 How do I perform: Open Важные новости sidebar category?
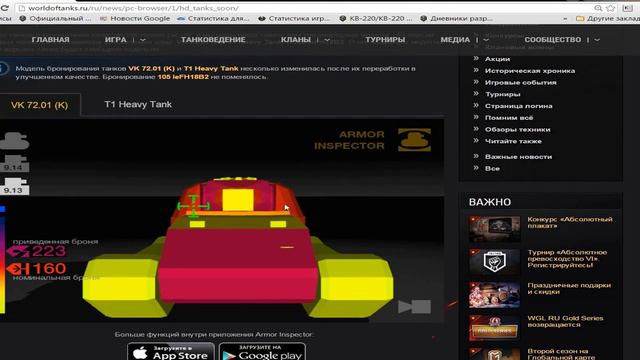[x=518, y=157]
